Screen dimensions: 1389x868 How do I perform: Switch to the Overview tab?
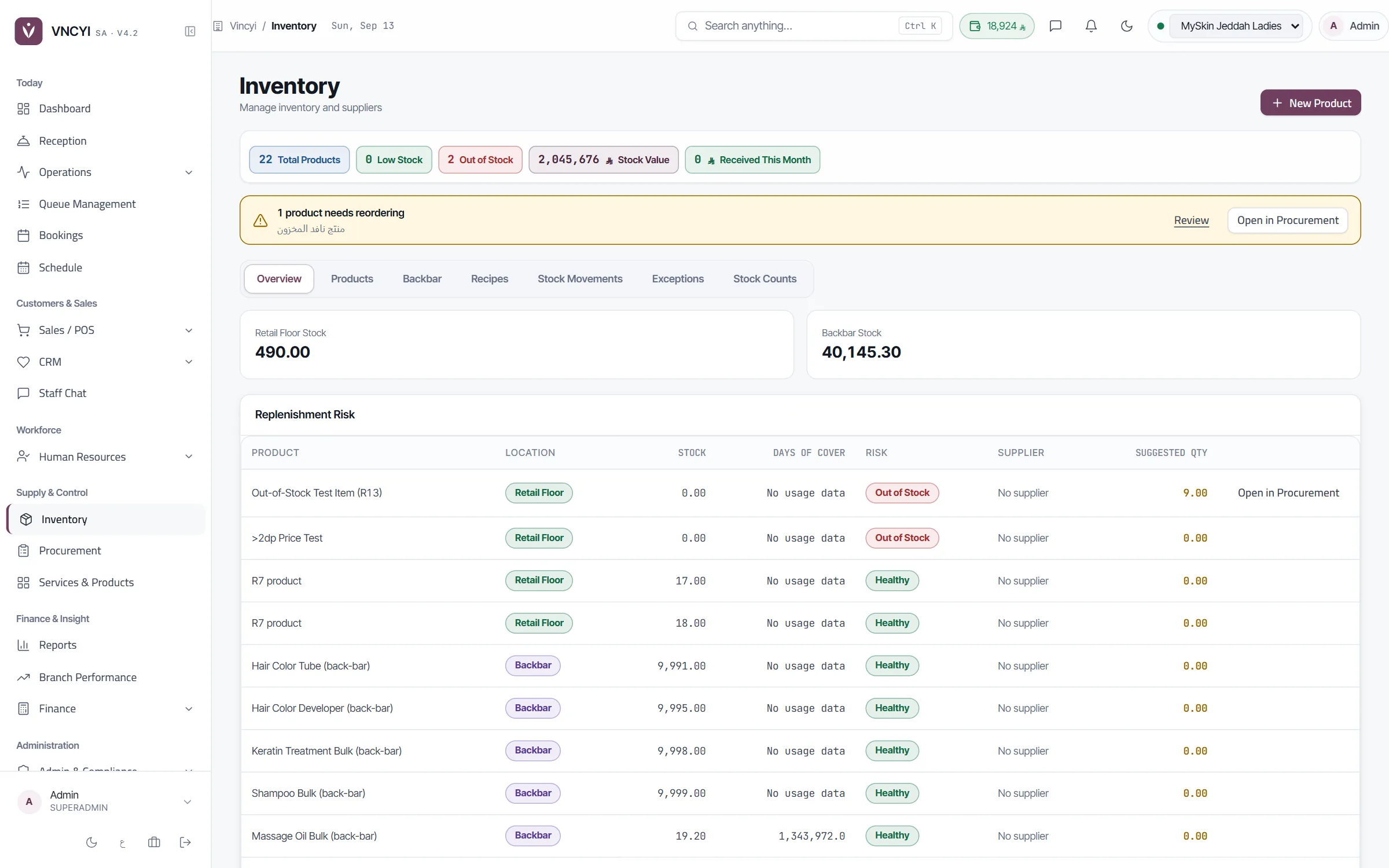279,279
